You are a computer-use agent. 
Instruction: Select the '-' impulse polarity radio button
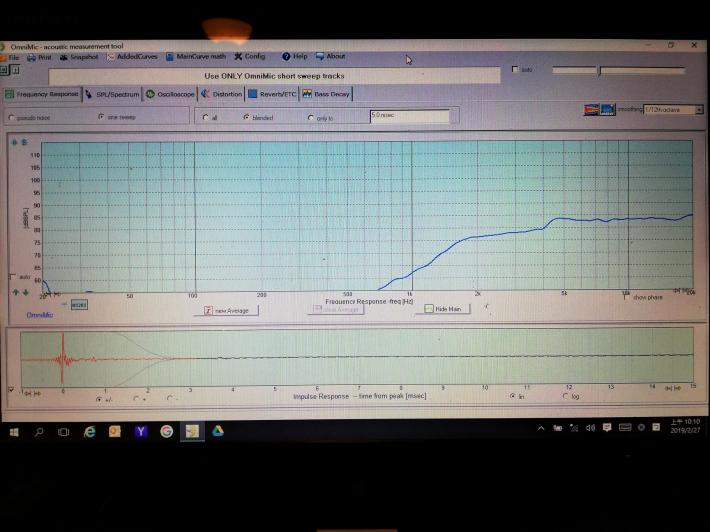click(x=170, y=398)
